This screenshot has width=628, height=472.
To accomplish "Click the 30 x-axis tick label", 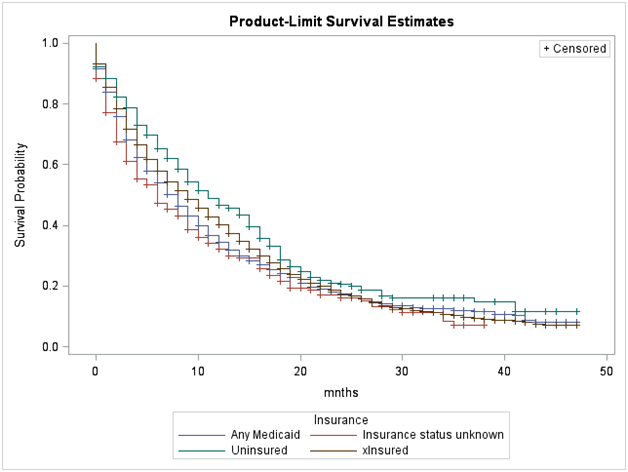I will 402,372.
